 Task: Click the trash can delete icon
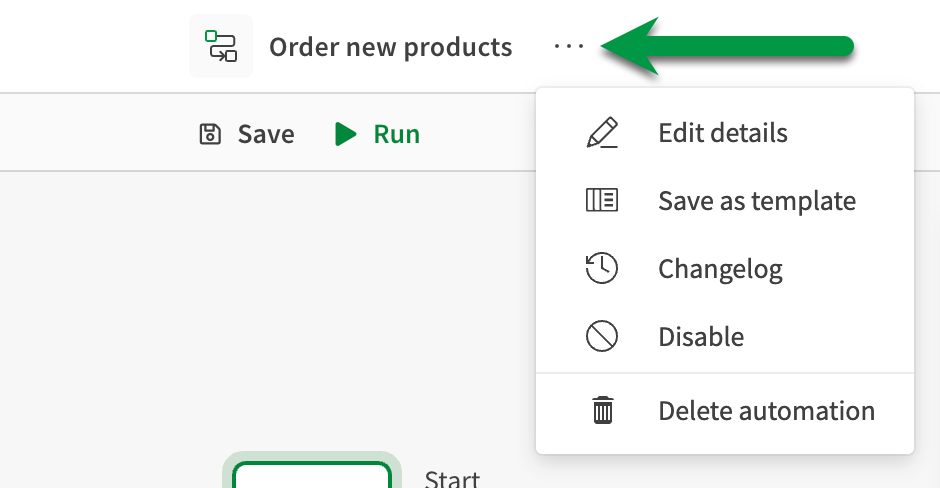602,410
